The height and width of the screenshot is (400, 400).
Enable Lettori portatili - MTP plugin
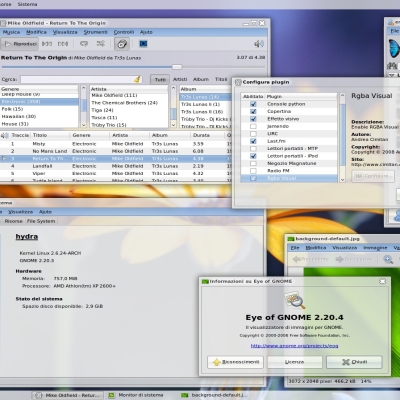[253, 148]
